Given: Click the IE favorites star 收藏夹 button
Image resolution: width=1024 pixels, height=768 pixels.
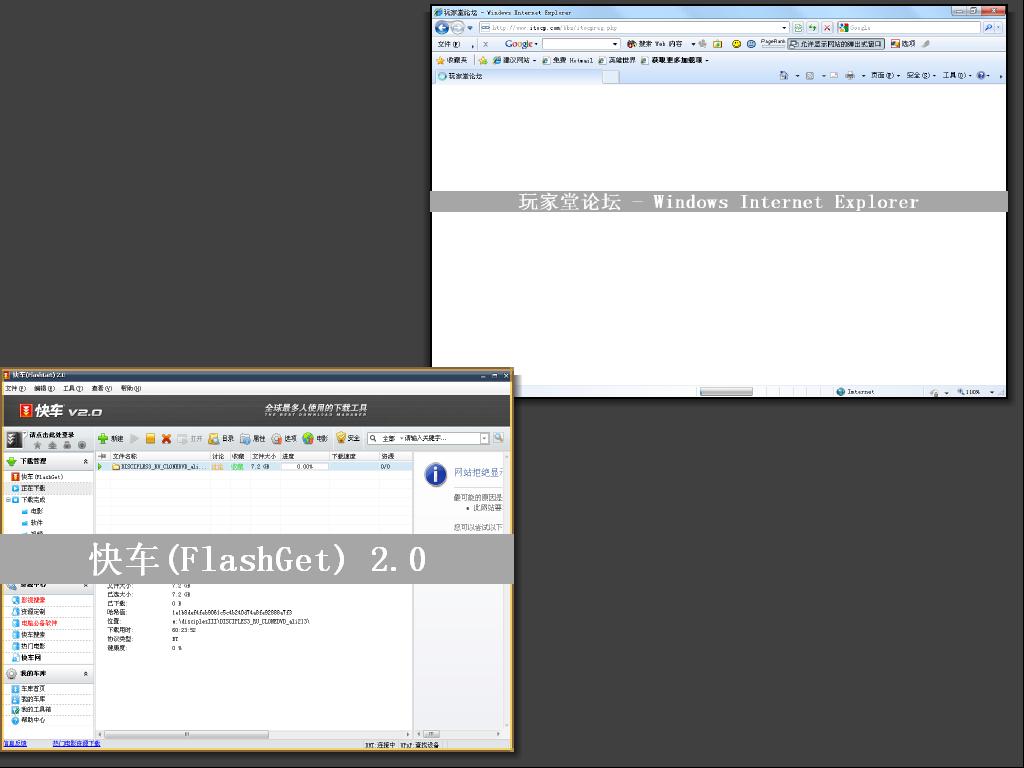Looking at the screenshot, I should [451, 60].
